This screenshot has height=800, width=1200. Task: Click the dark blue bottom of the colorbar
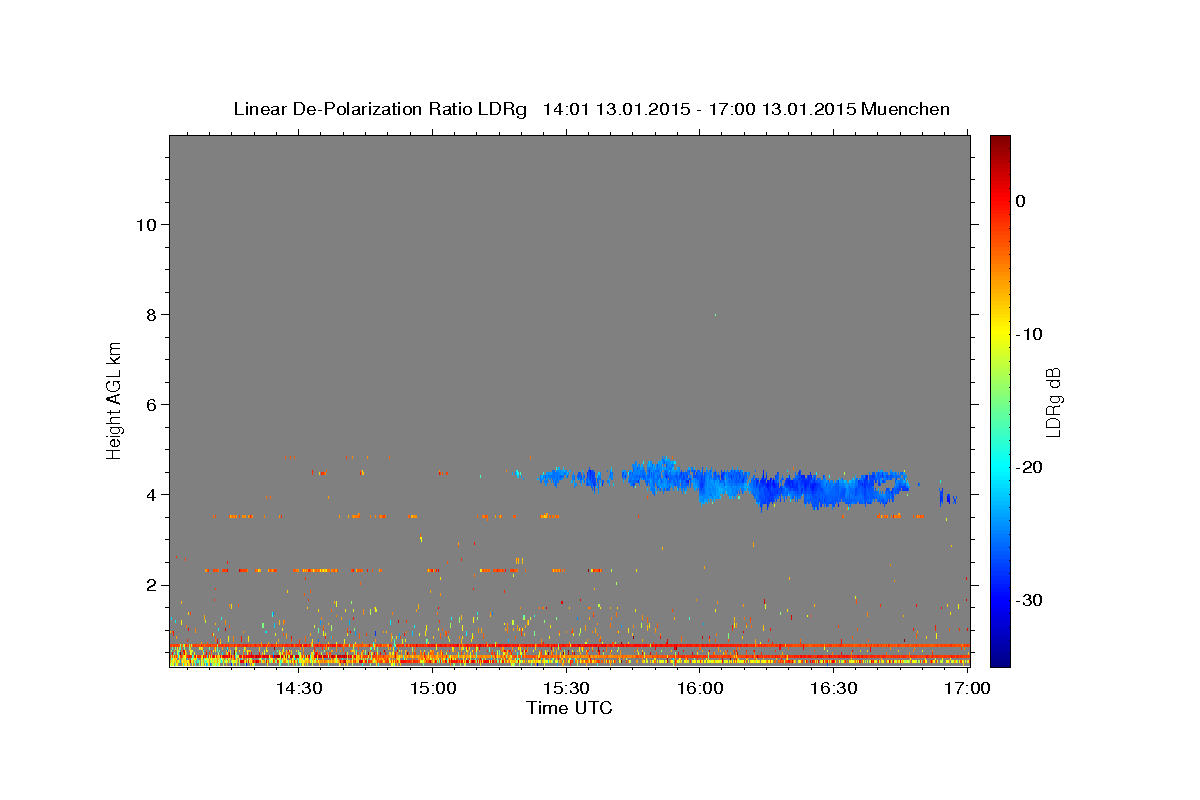click(1000, 655)
